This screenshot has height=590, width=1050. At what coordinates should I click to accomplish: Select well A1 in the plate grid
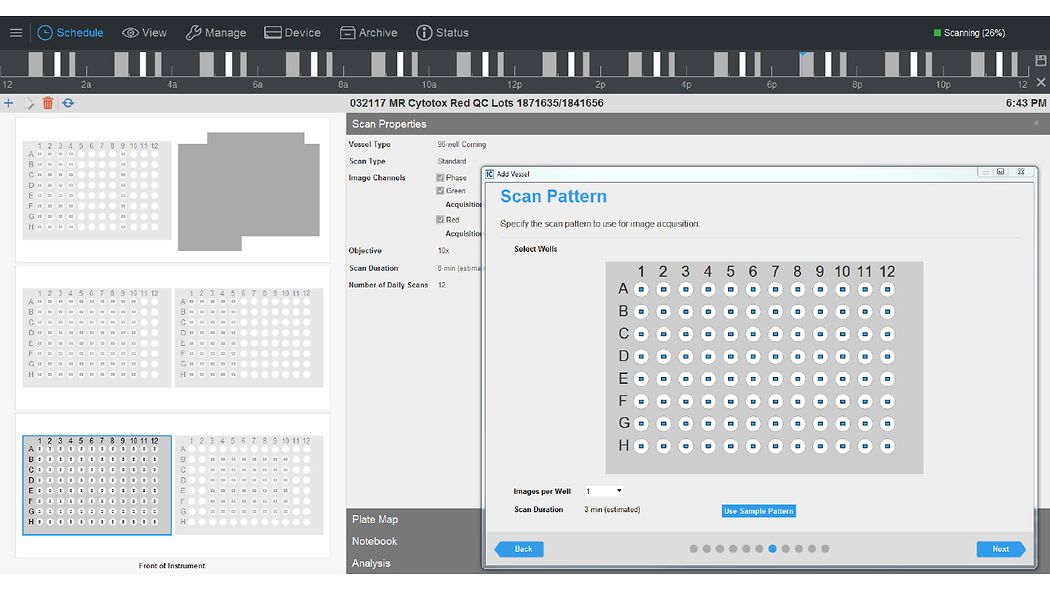(x=642, y=289)
